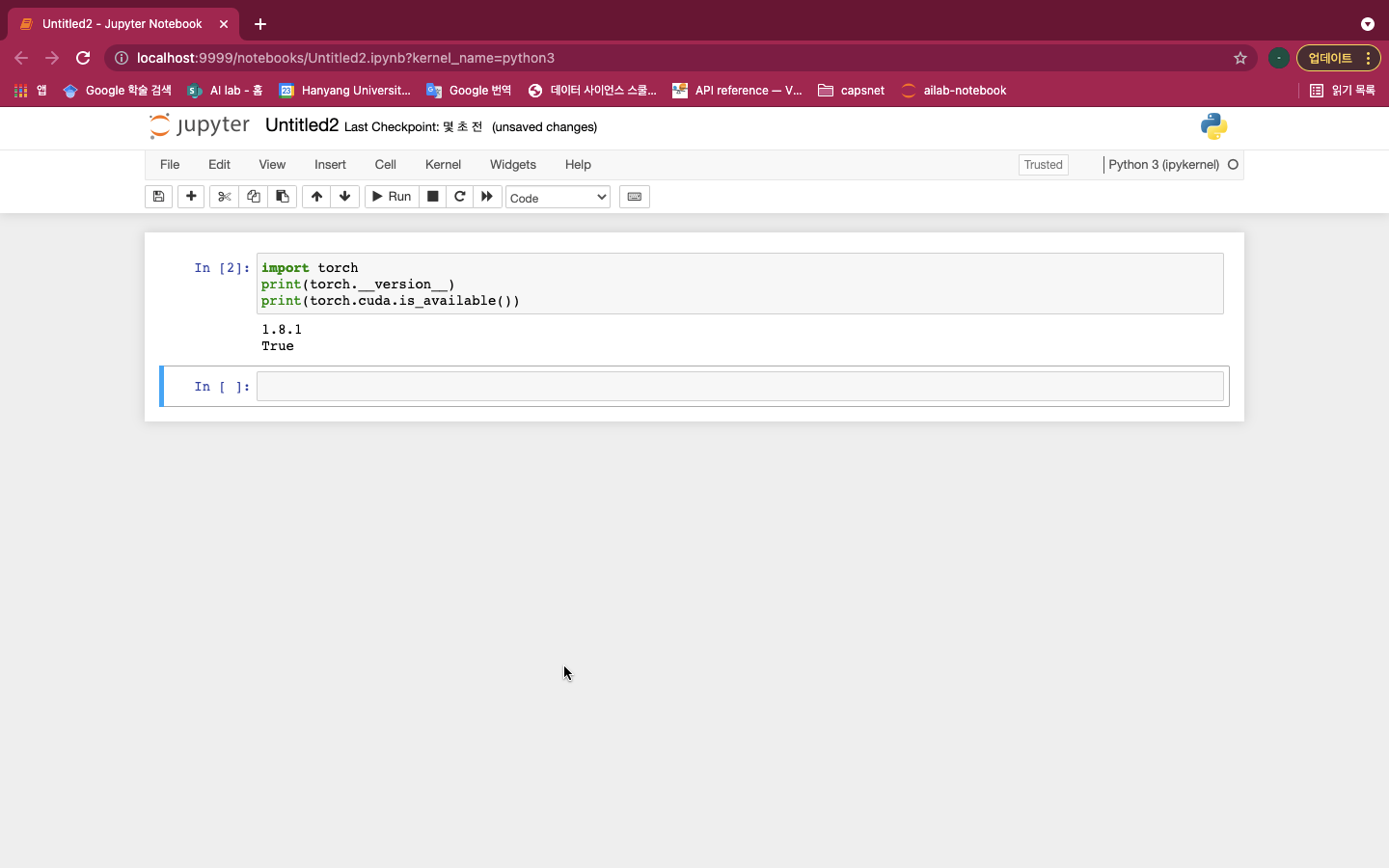Paste cells below with the clipboard icon
The width and height of the screenshot is (1389, 868).
pyautogui.click(x=283, y=197)
